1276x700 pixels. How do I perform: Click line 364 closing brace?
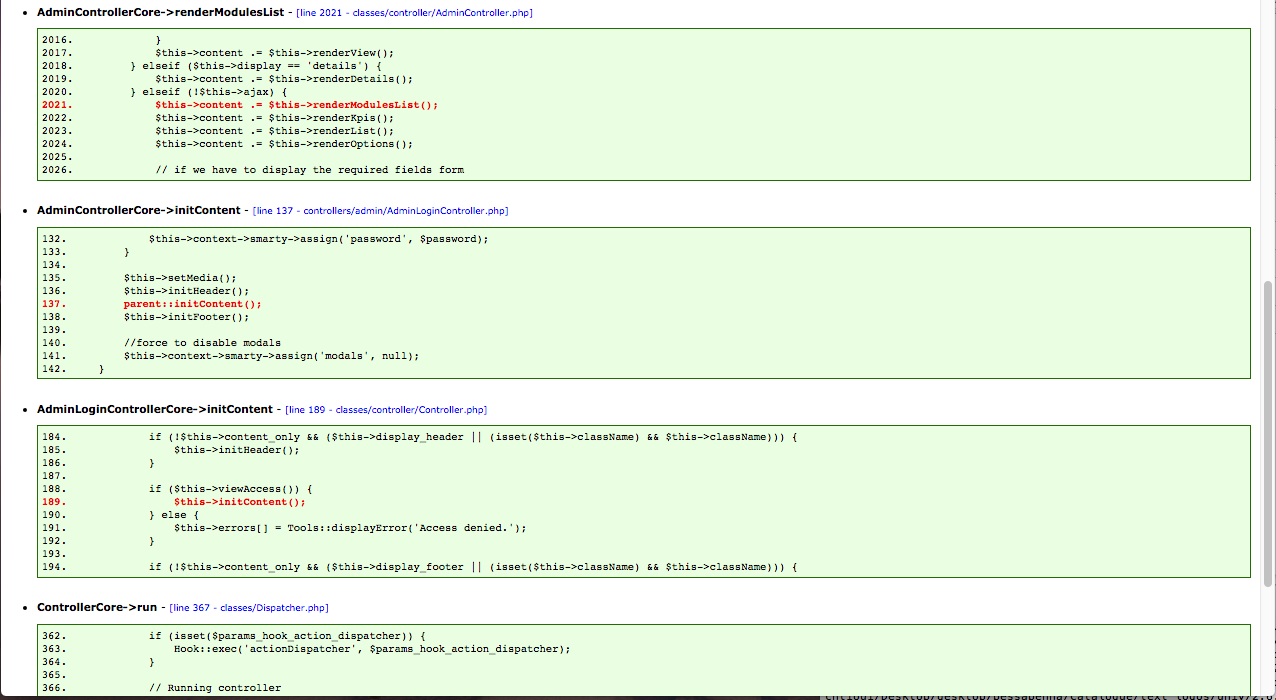pyautogui.click(x=152, y=662)
